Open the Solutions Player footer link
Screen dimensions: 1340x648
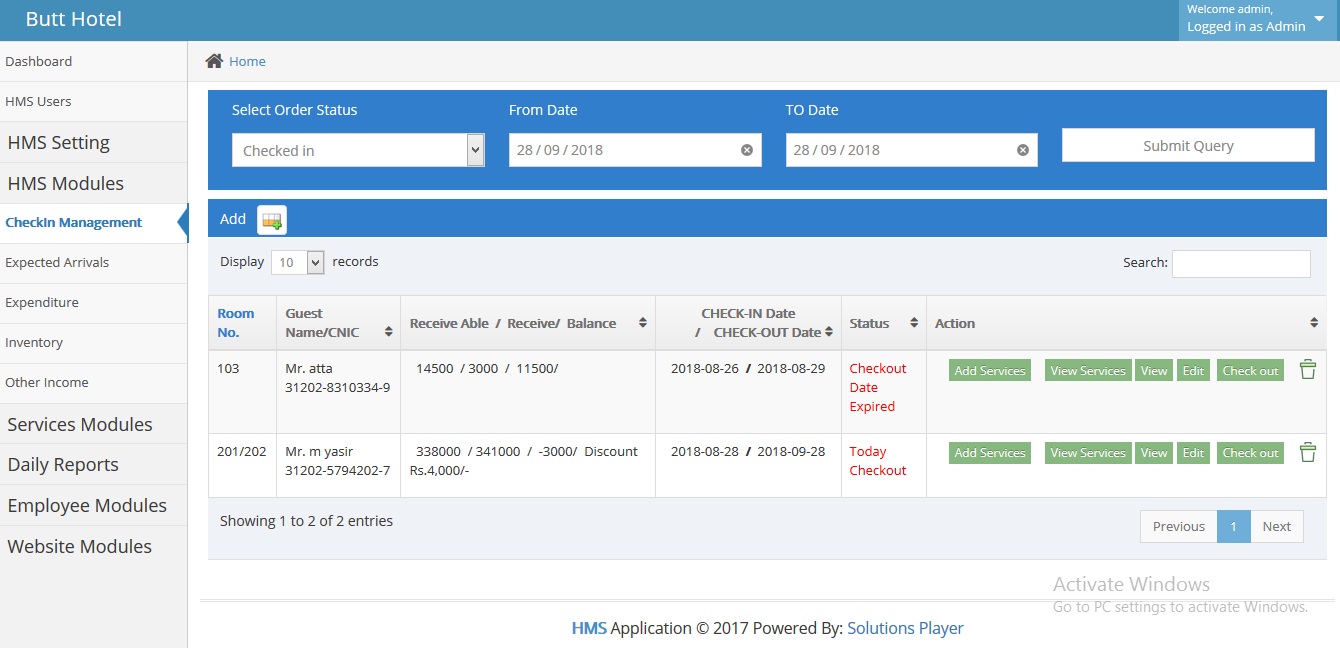904,628
